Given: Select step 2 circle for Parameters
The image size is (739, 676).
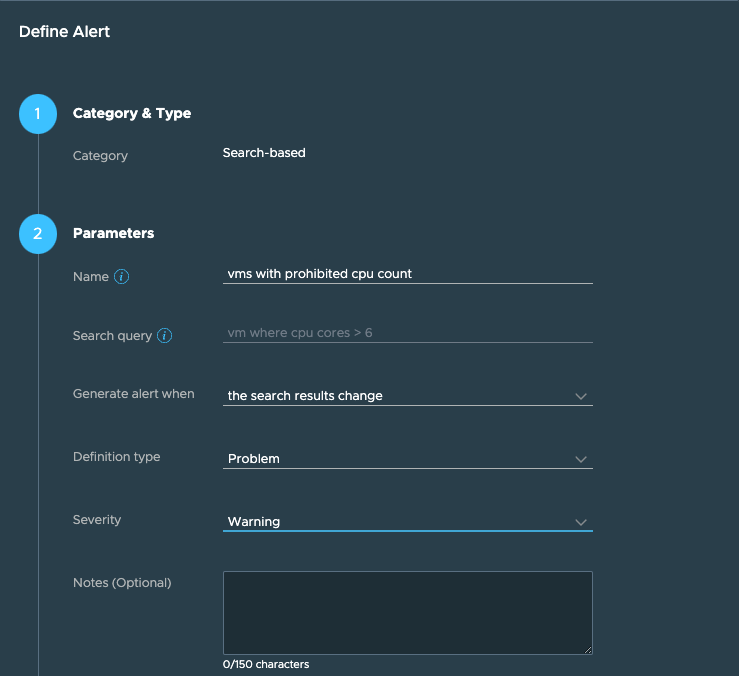Looking at the screenshot, I should 38,234.
